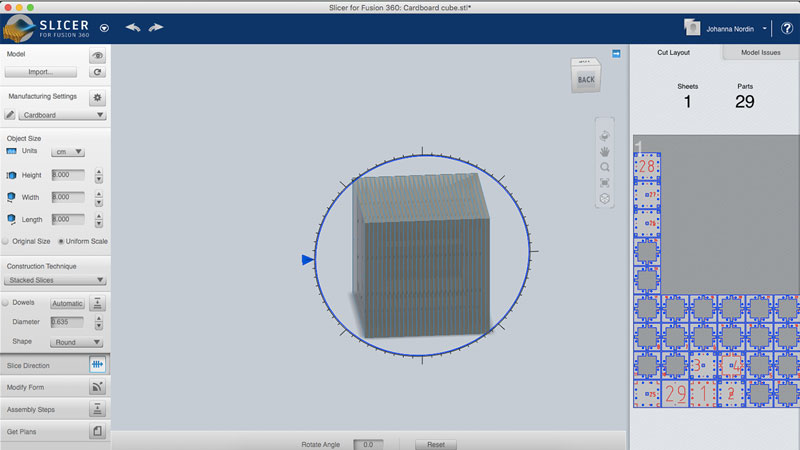Screen dimensions: 800x450
Task: Focus the Length value field
Action: pos(68,219)
